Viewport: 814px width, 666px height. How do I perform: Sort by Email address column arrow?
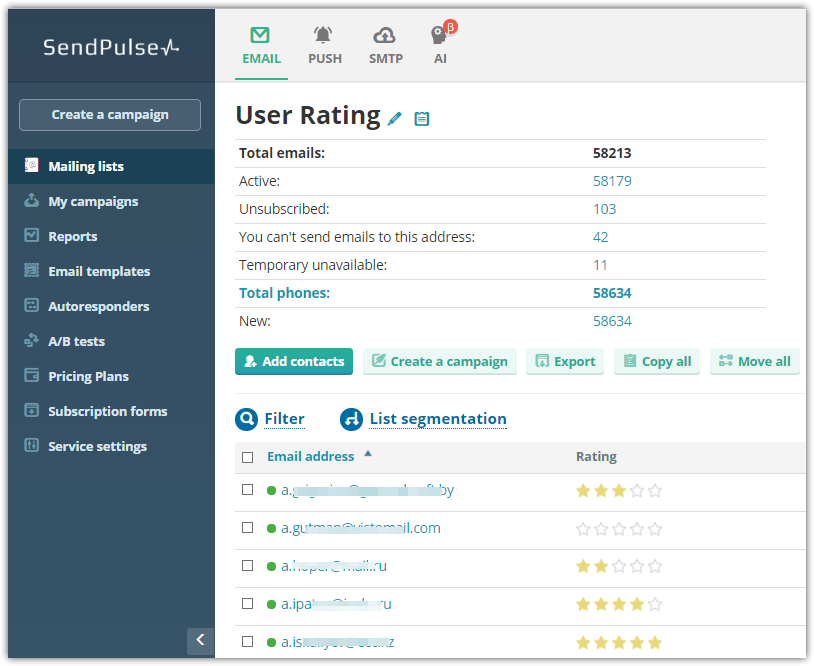(368, 454)
